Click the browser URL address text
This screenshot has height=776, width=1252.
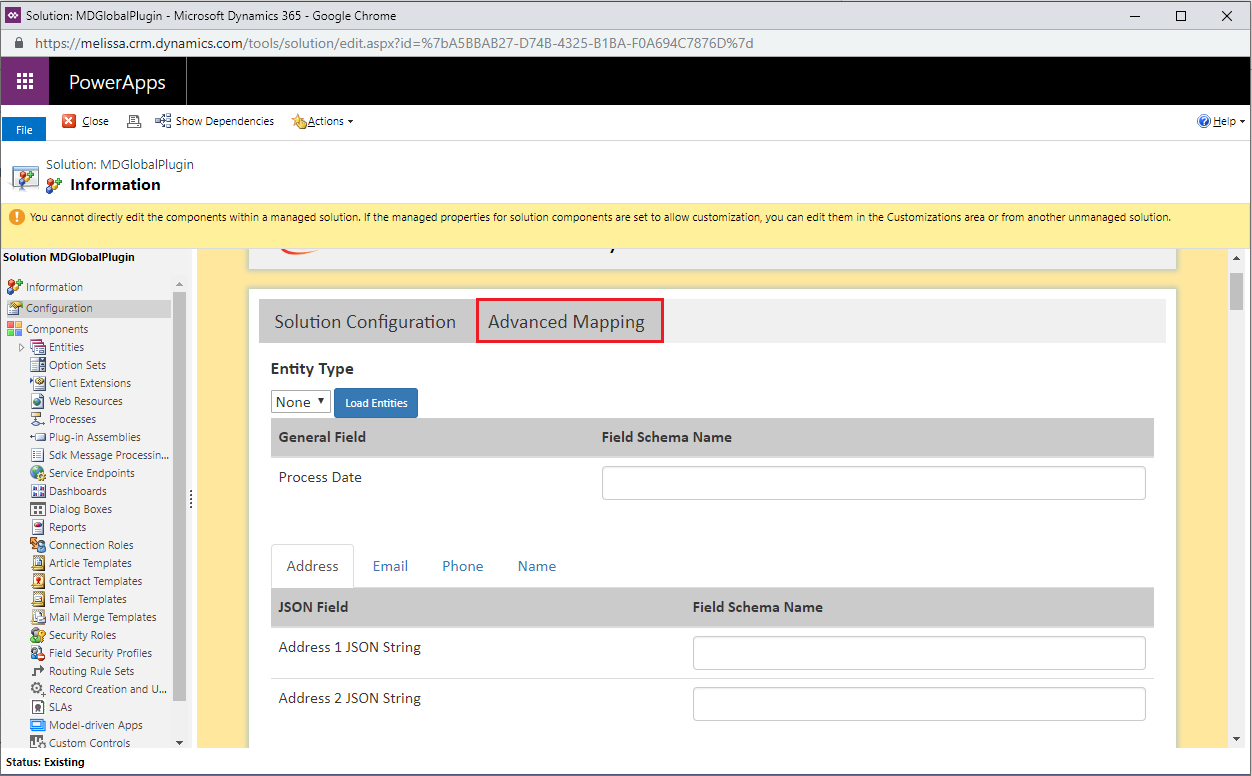pyautogui.click(x=394, y=43)
